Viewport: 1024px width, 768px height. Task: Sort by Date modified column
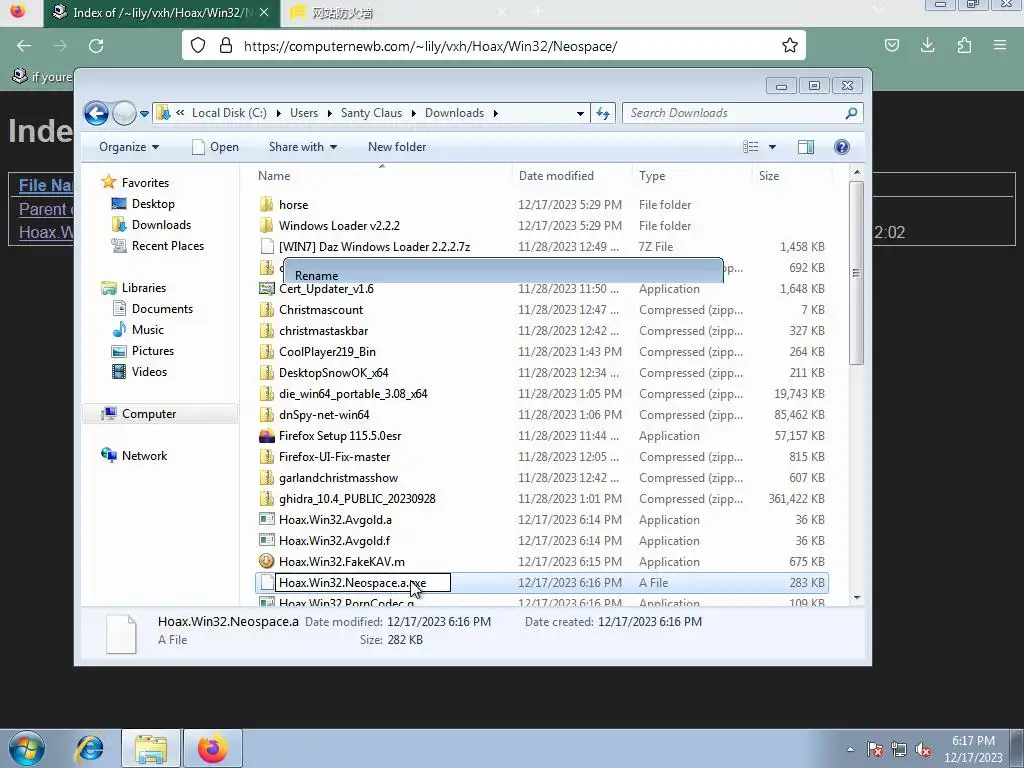pyautogui.click(x=556, y=176)
